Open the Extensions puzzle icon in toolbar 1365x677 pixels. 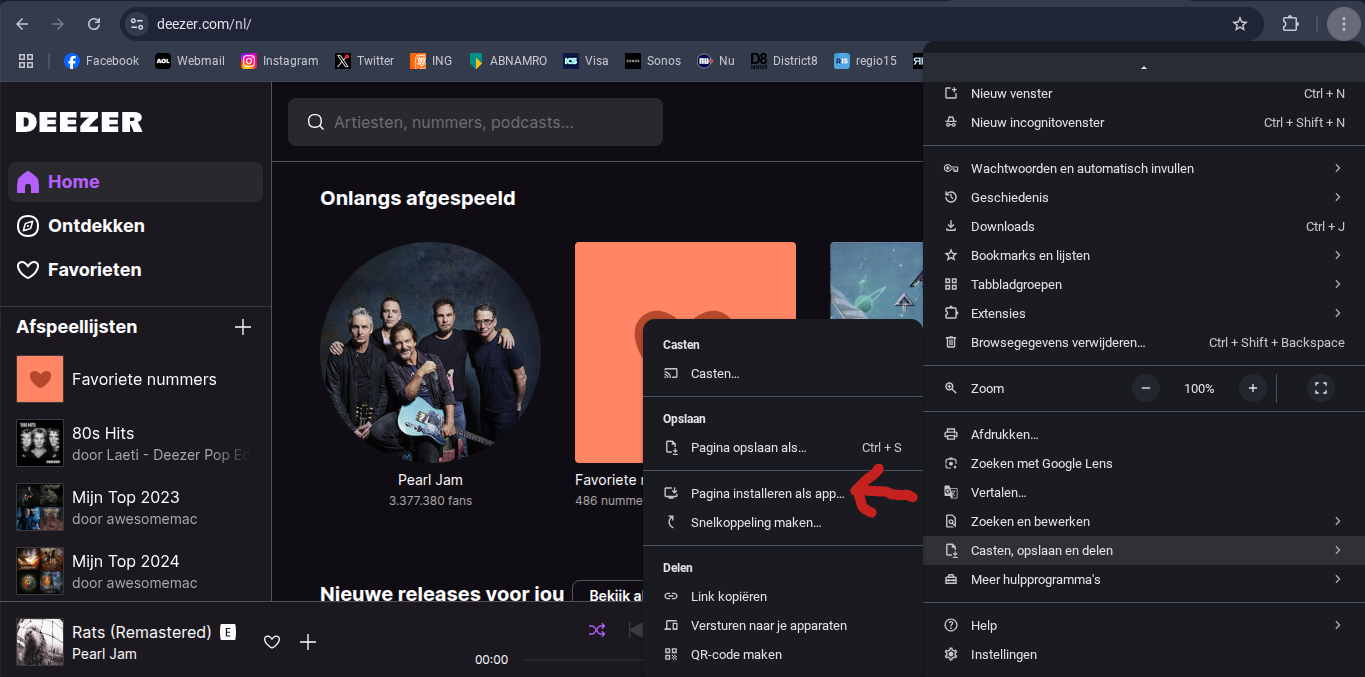1291,24
